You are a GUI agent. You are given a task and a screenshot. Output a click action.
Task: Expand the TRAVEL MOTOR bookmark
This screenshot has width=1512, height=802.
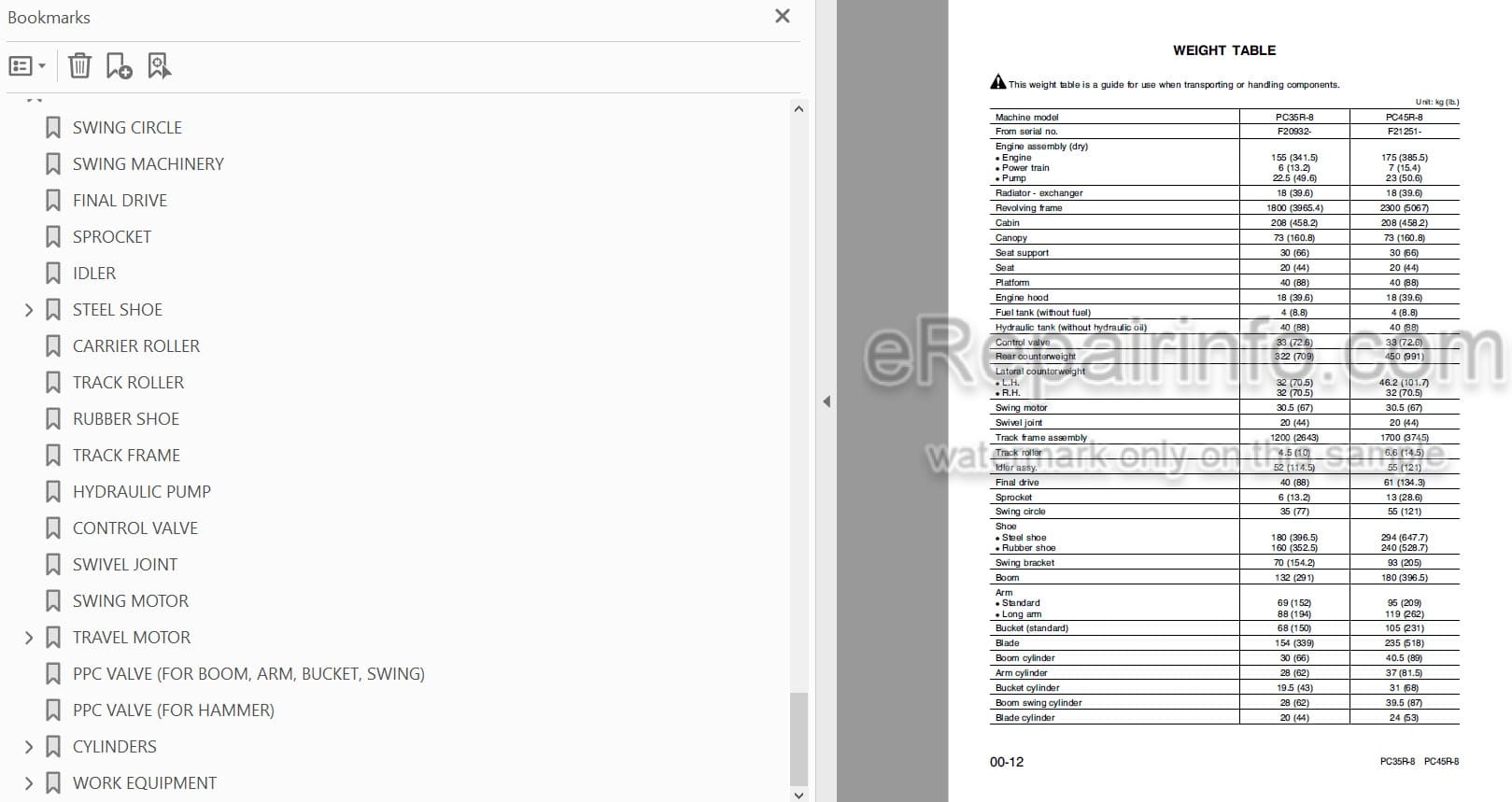[28, 638]
